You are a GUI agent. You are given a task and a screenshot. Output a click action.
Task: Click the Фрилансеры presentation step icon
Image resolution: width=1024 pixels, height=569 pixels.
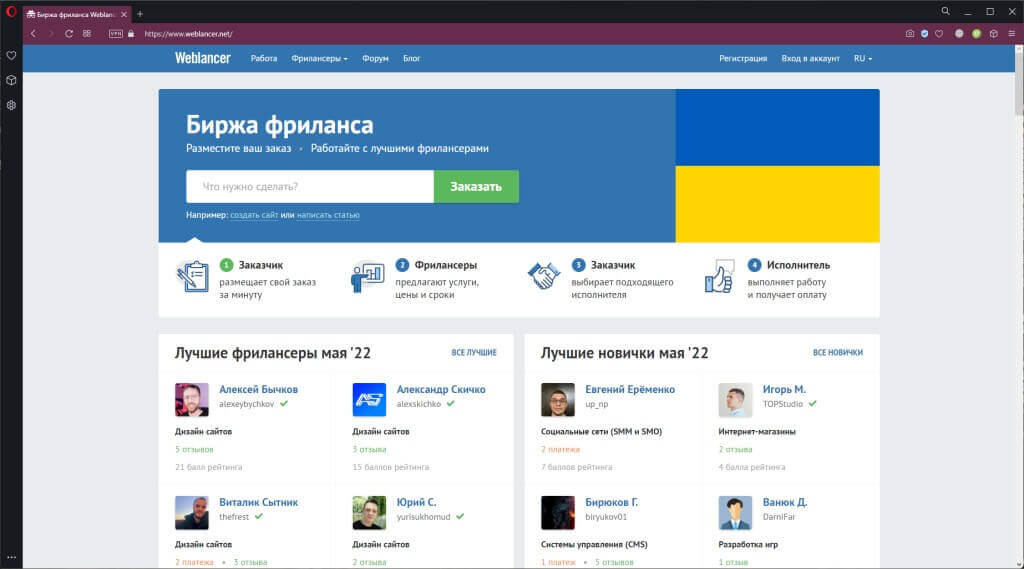[368, 277]
